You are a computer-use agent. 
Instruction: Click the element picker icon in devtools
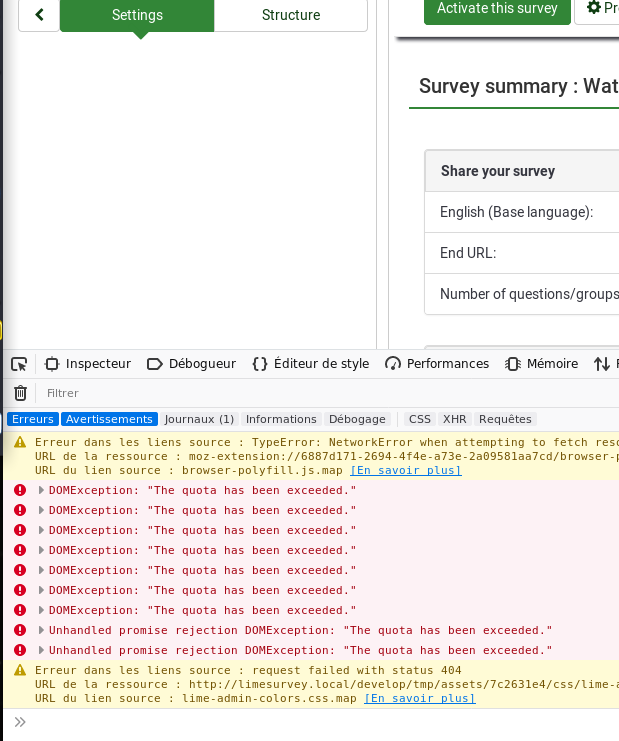click(19, 364)
